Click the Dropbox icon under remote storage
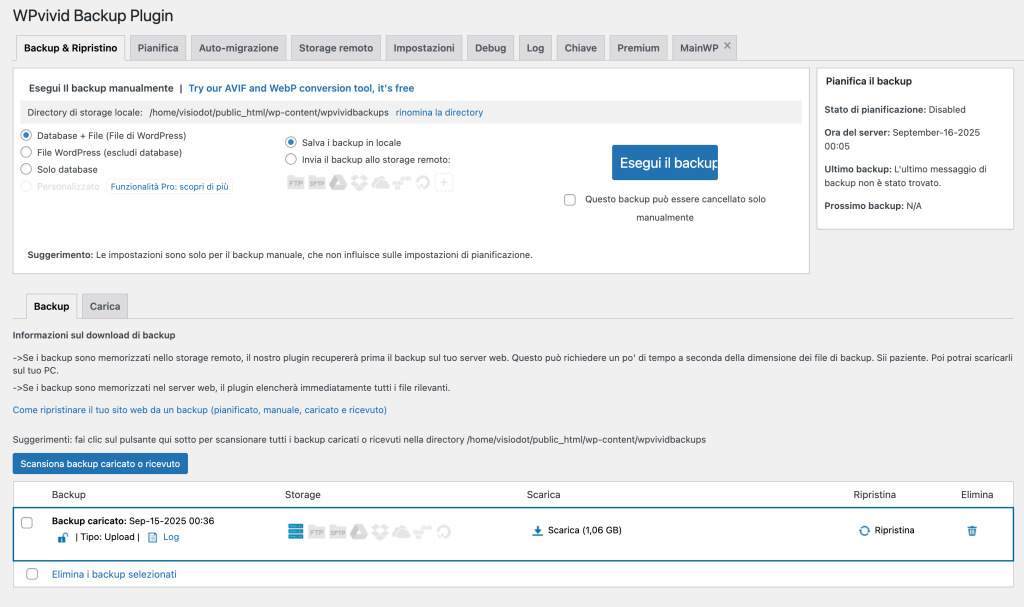The height and width of the screenshot is (607, 1024). (x=359, y=182)
